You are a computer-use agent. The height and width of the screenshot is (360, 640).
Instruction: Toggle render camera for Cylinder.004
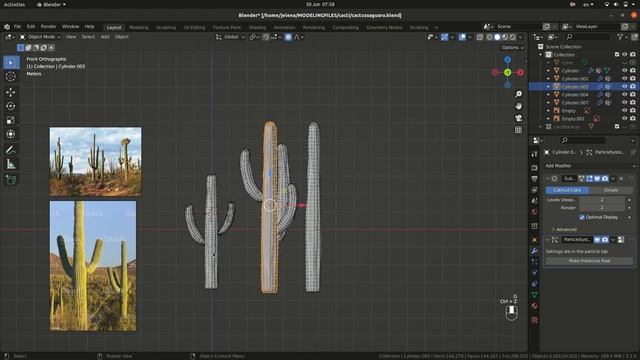(633, 95)
